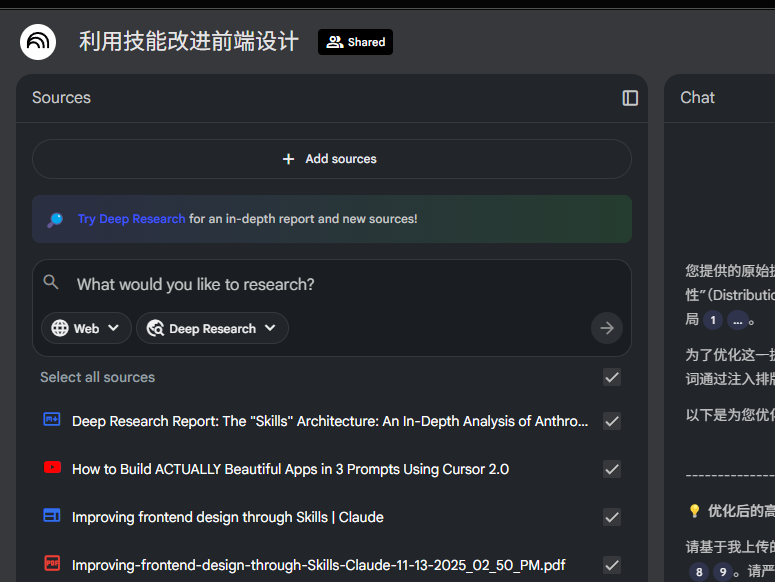Click PDF icon of Improving-frontend-design pdf source
Screen dimensions: 775x582
pyautogui.click(x=52, y=563)
